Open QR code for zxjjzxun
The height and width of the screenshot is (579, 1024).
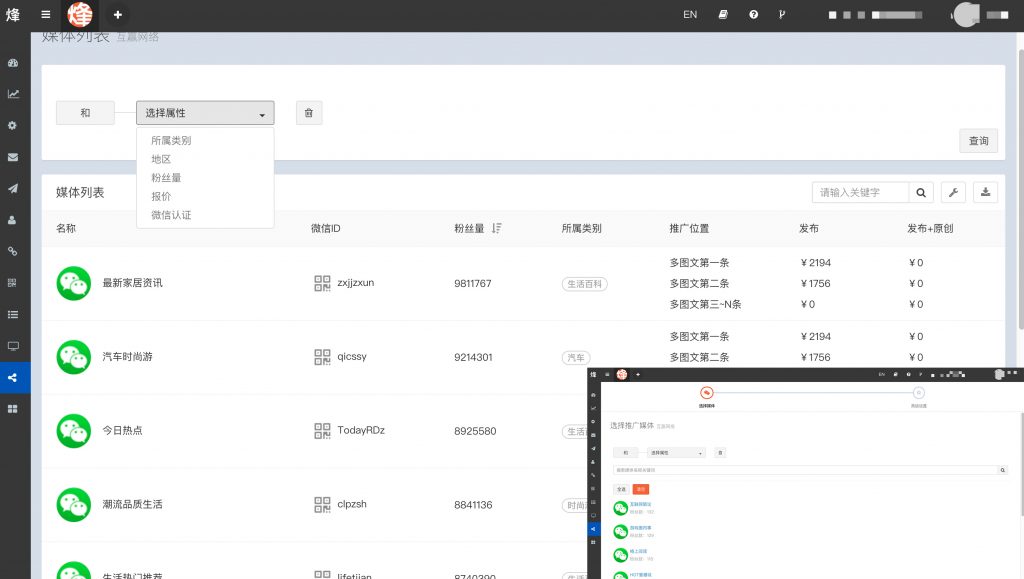pyautogui.click(x=322, y=283)
